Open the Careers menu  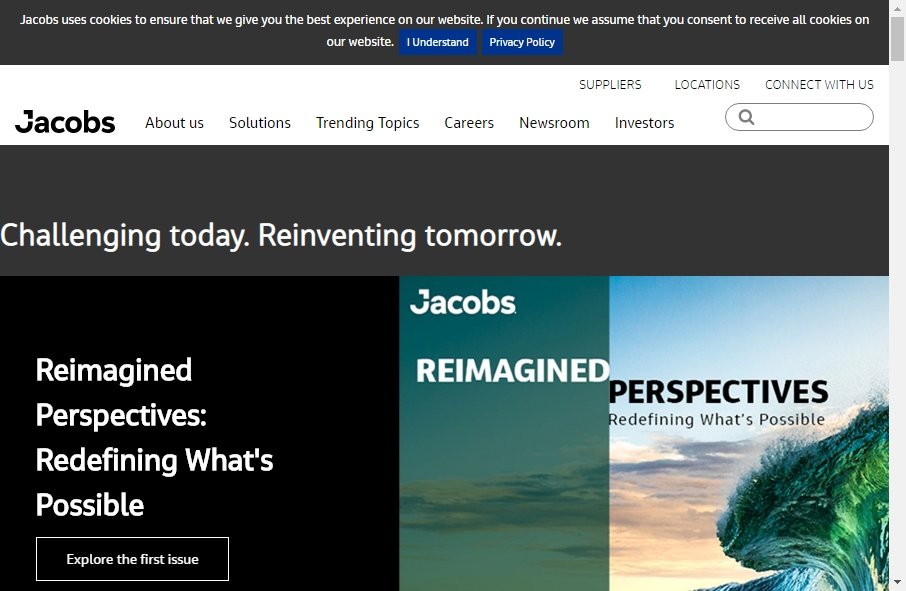469,123
